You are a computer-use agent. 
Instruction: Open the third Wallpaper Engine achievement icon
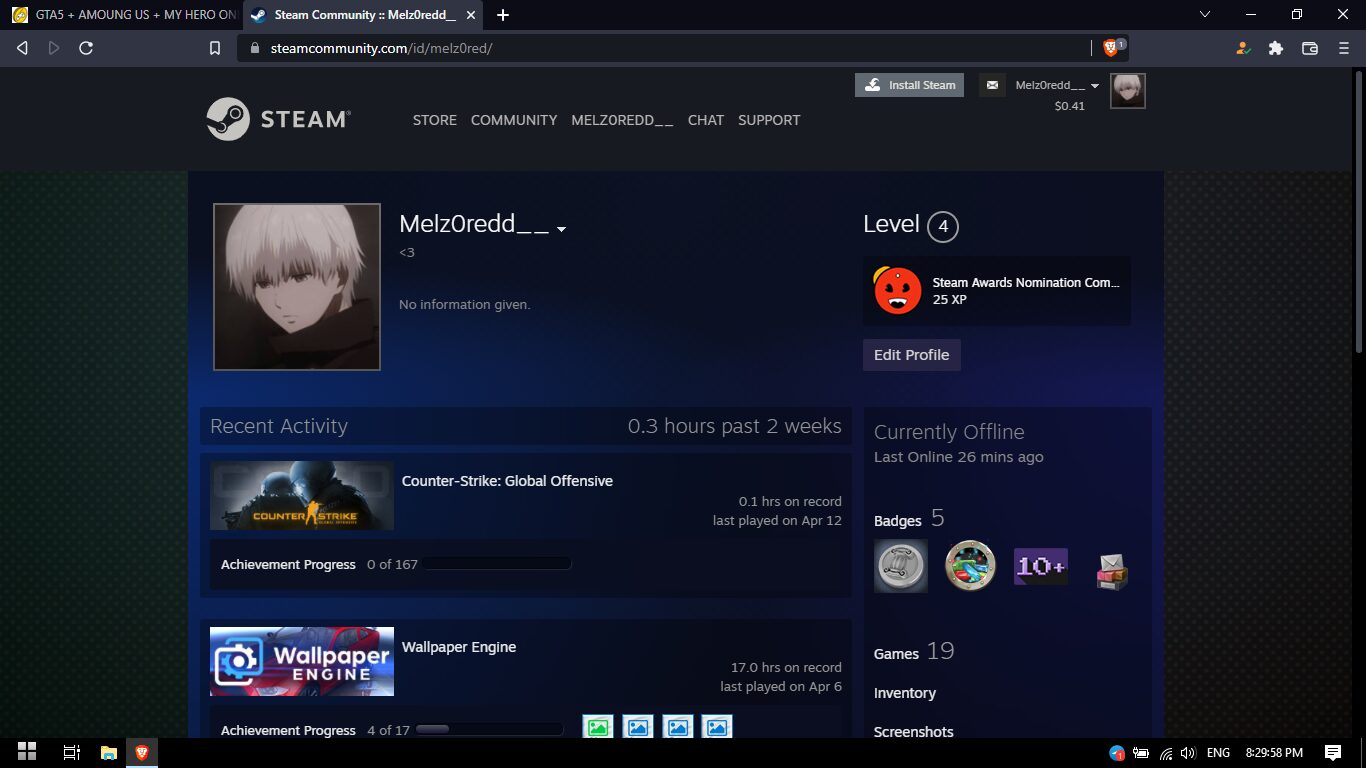[x=678, y=727]
